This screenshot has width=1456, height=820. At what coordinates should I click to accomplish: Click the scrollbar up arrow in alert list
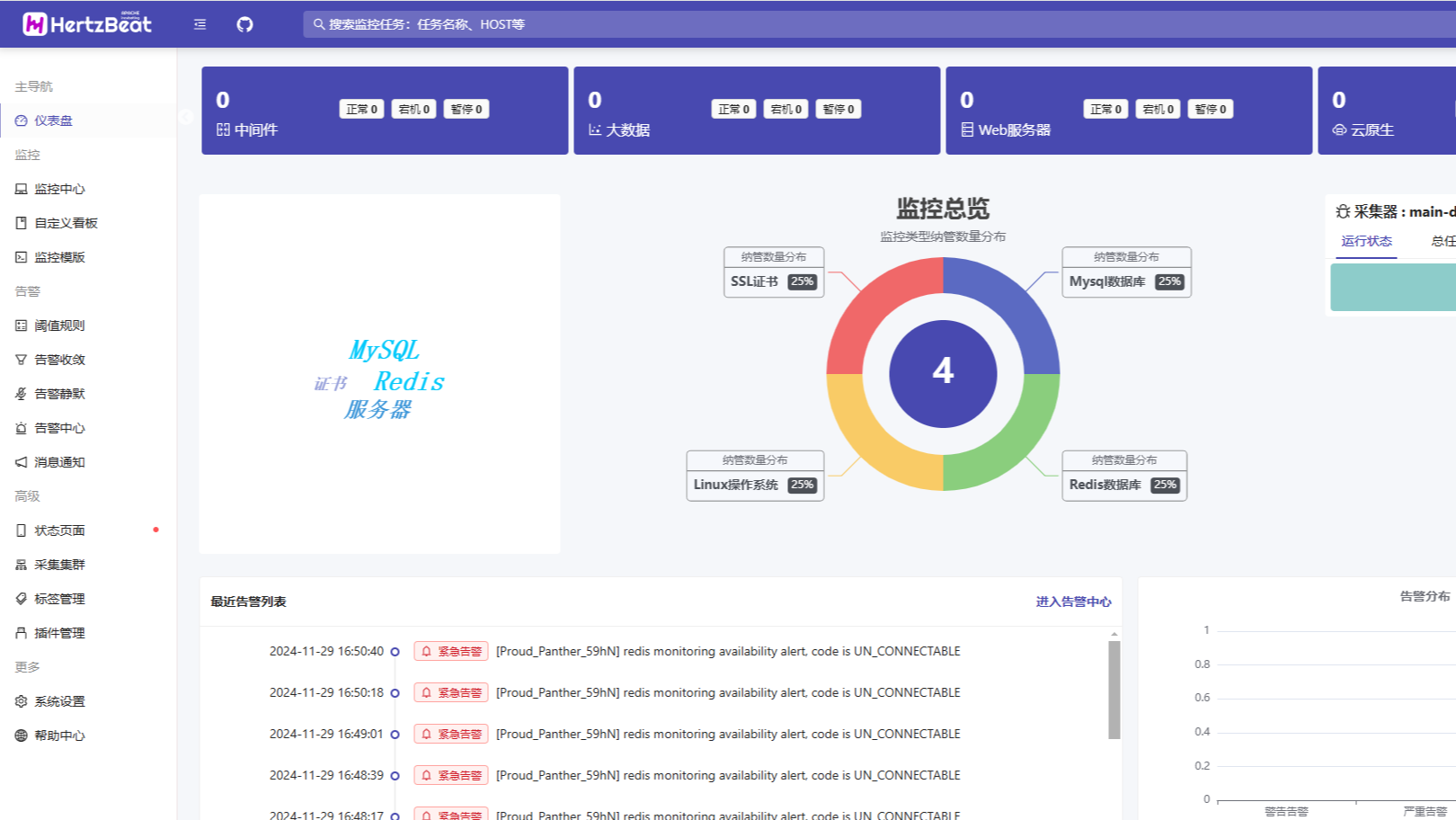[x=1114, y=634]
